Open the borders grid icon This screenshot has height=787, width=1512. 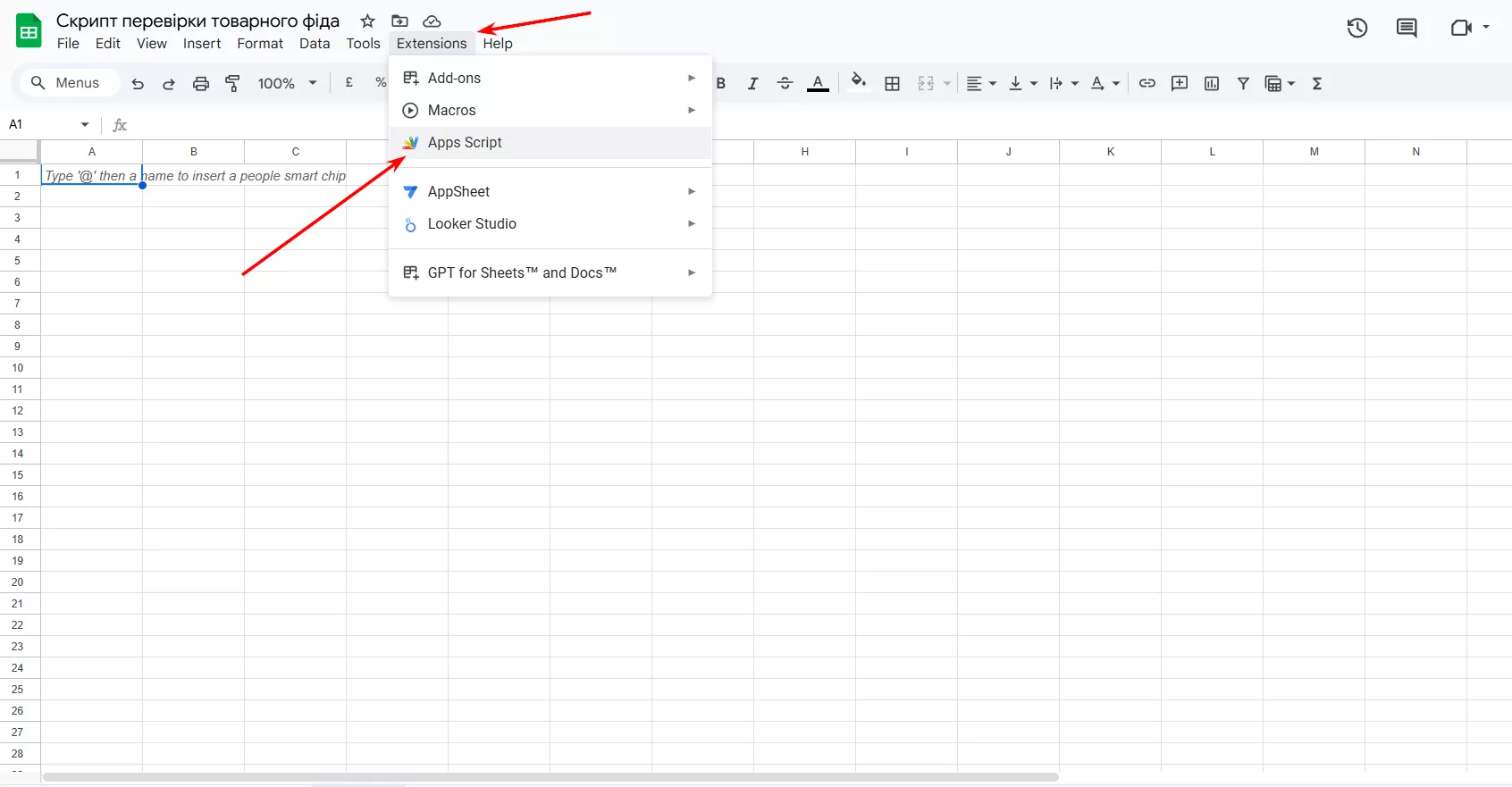[892, 84]
